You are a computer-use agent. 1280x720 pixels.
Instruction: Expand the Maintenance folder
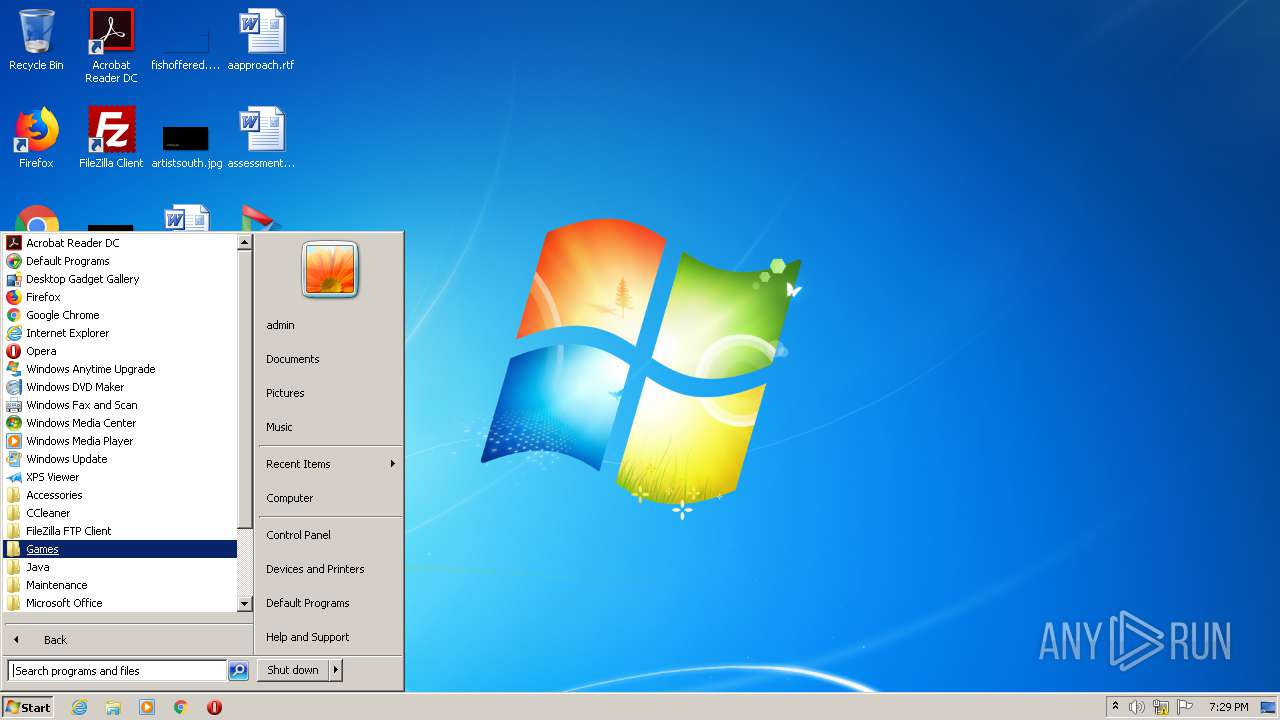click(x=120, y=585)
